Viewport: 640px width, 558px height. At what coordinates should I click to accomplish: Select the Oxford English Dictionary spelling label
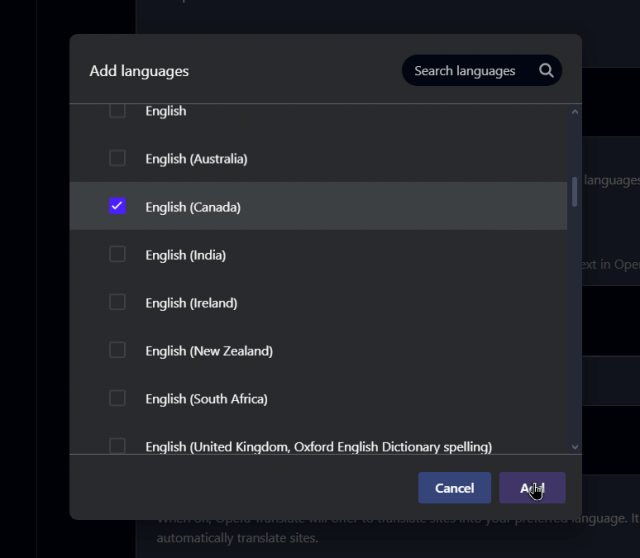(319, 447)
